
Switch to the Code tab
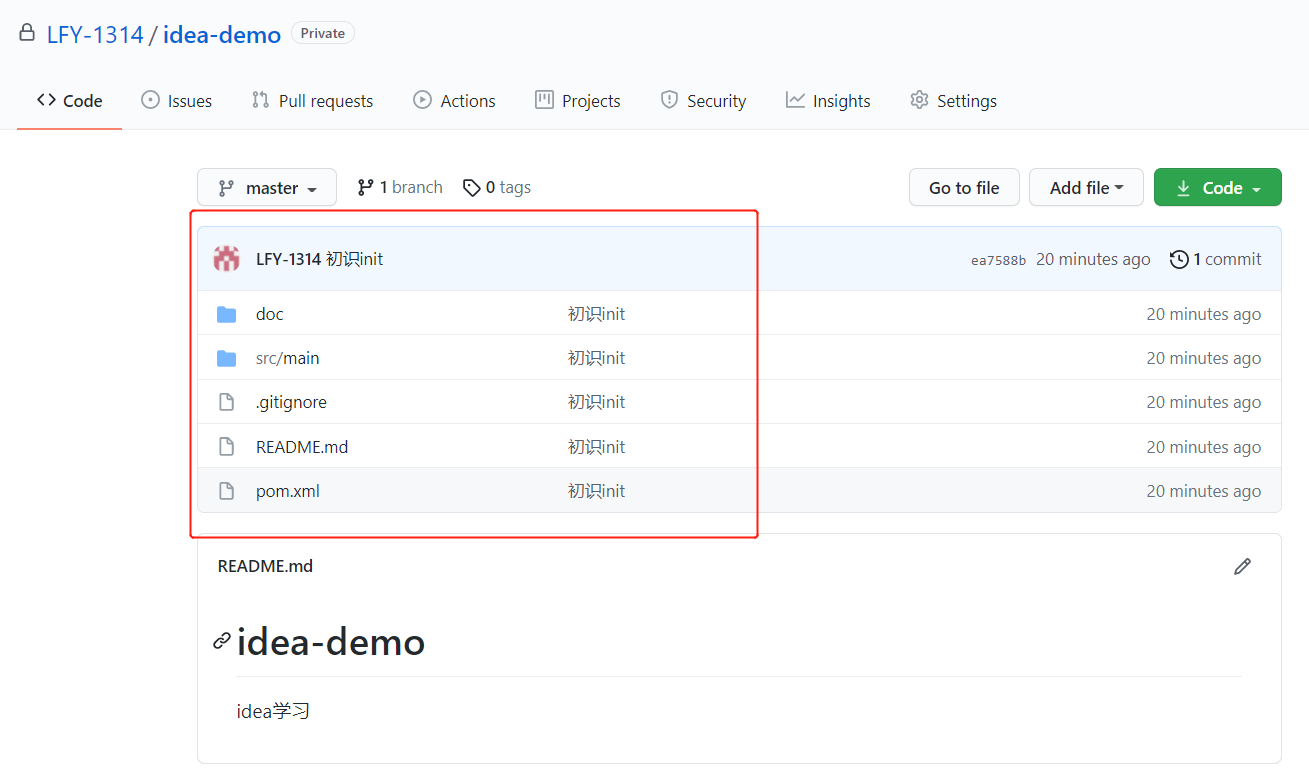pos(70,101)
